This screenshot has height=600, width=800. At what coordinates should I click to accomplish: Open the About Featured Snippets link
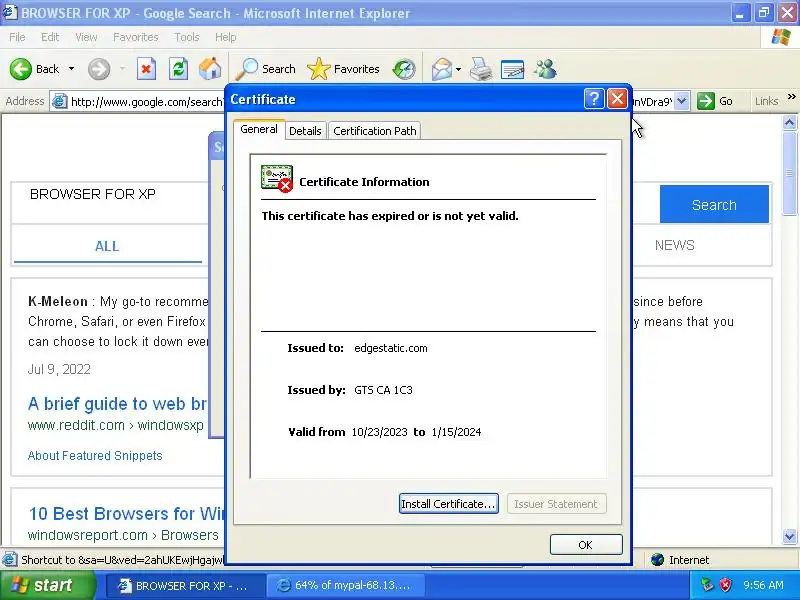pyautogui.click(x=95, y=456)
